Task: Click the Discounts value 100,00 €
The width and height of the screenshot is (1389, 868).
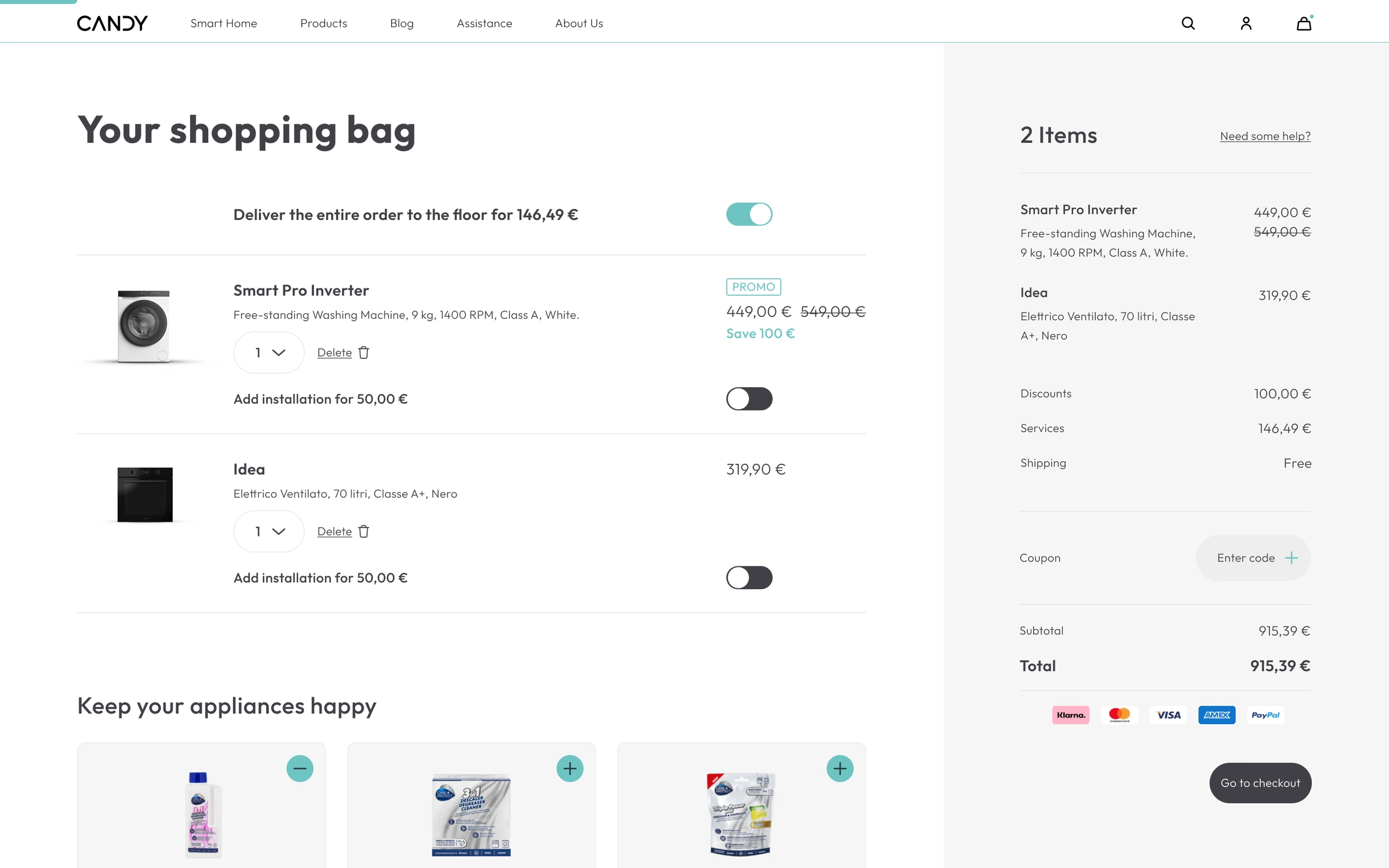Action: 1282,394
